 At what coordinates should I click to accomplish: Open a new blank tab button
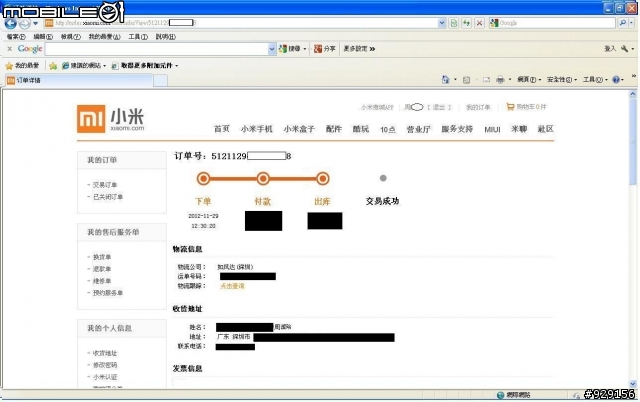tap(160, 81)
